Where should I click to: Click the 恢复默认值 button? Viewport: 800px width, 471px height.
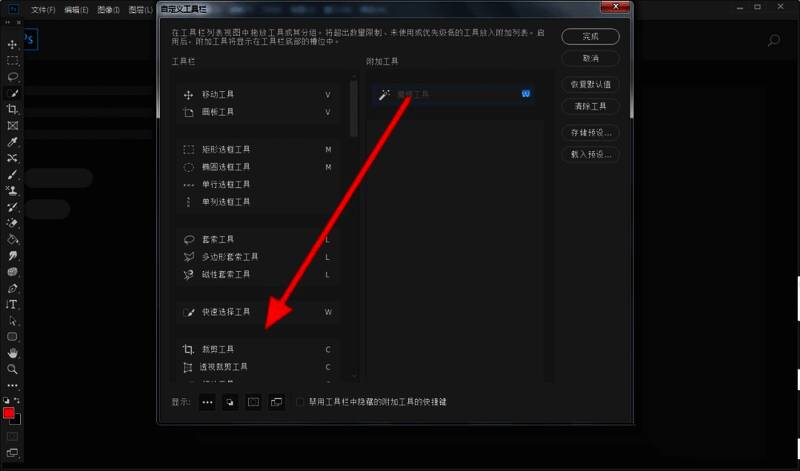590,84
